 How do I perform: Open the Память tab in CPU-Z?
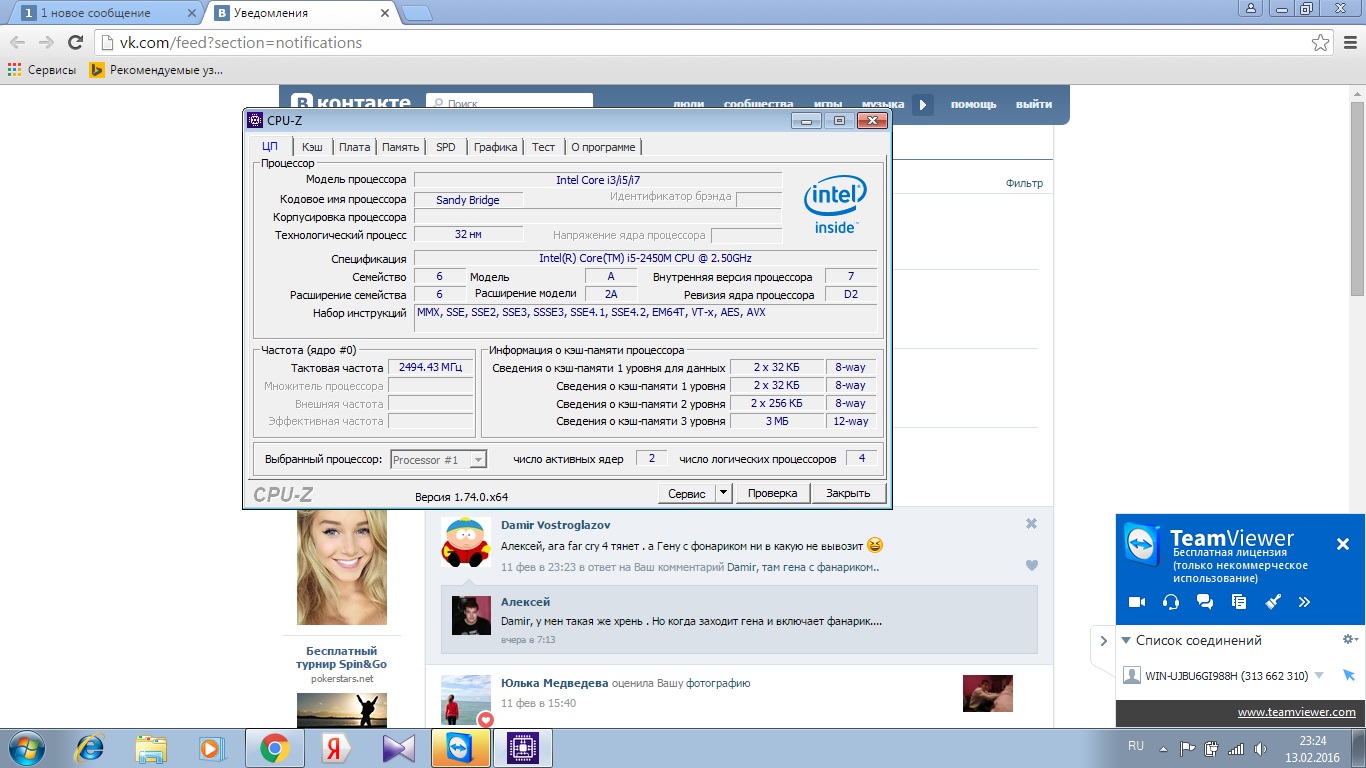[400, 147]
